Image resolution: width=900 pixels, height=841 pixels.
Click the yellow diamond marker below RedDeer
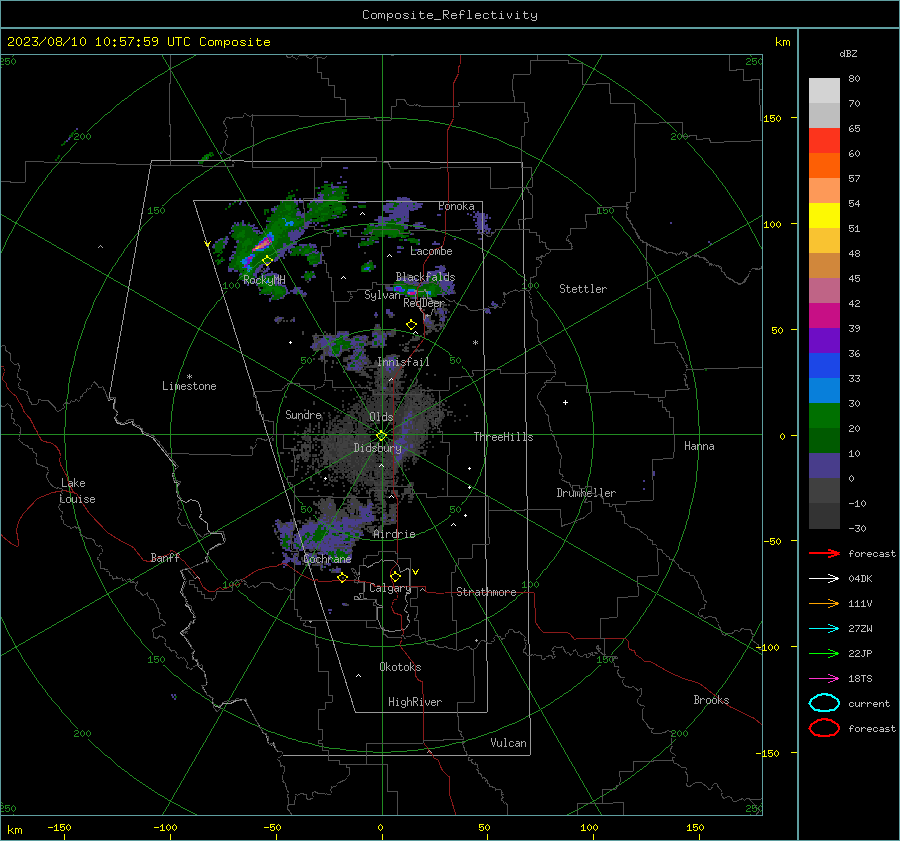(411, 325)
